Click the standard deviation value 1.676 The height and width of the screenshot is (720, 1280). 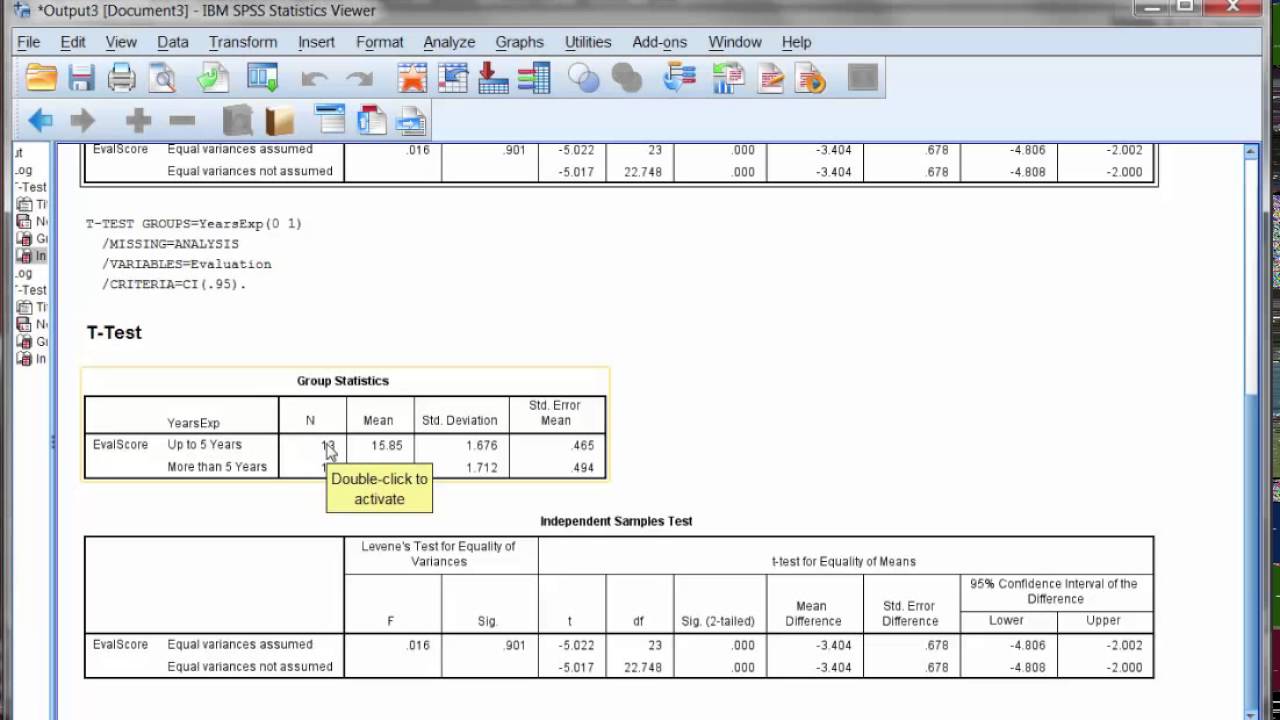coord(482,446)
